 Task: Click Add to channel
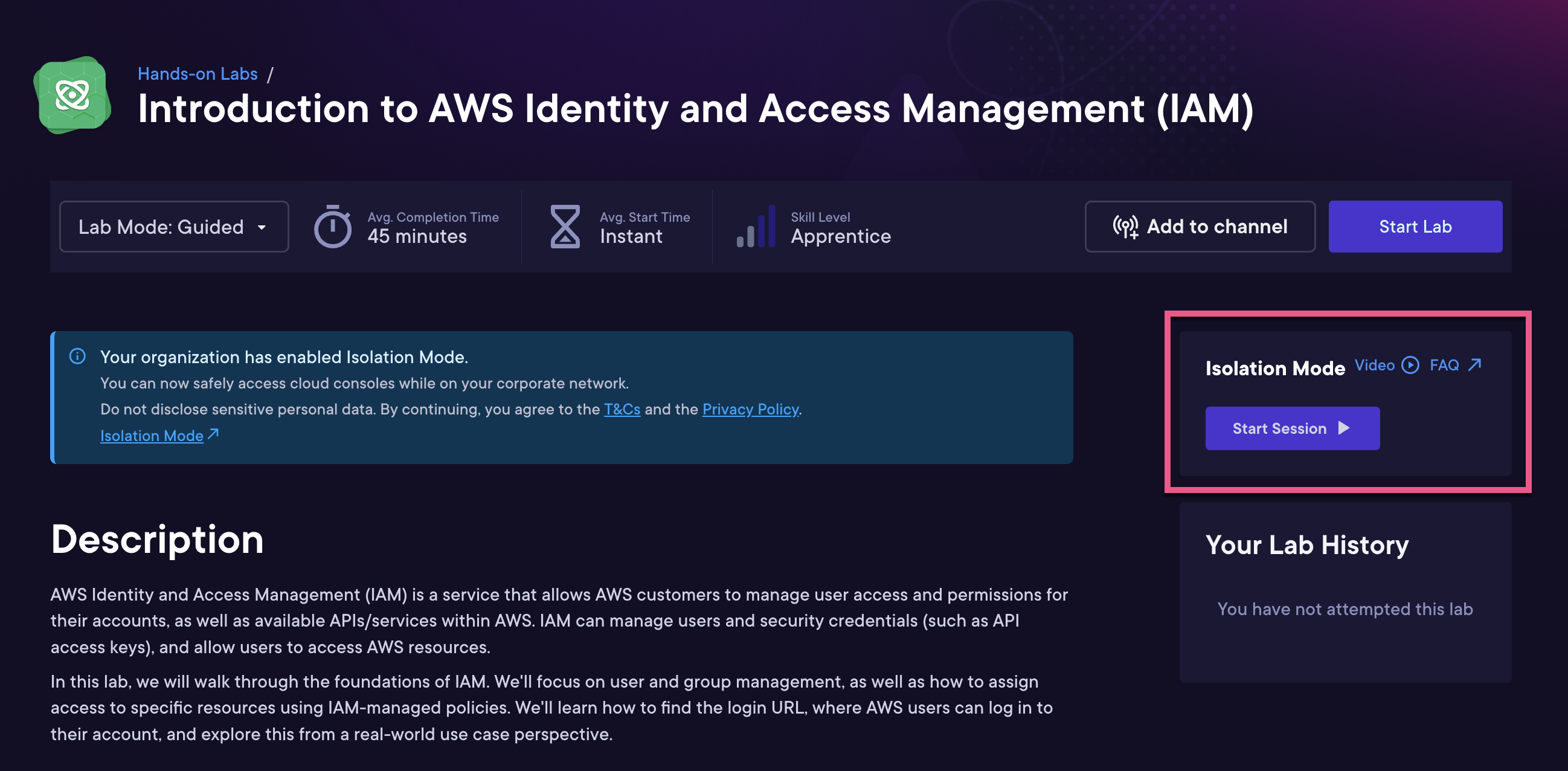pyautogui.click(x=1200, y=227)
